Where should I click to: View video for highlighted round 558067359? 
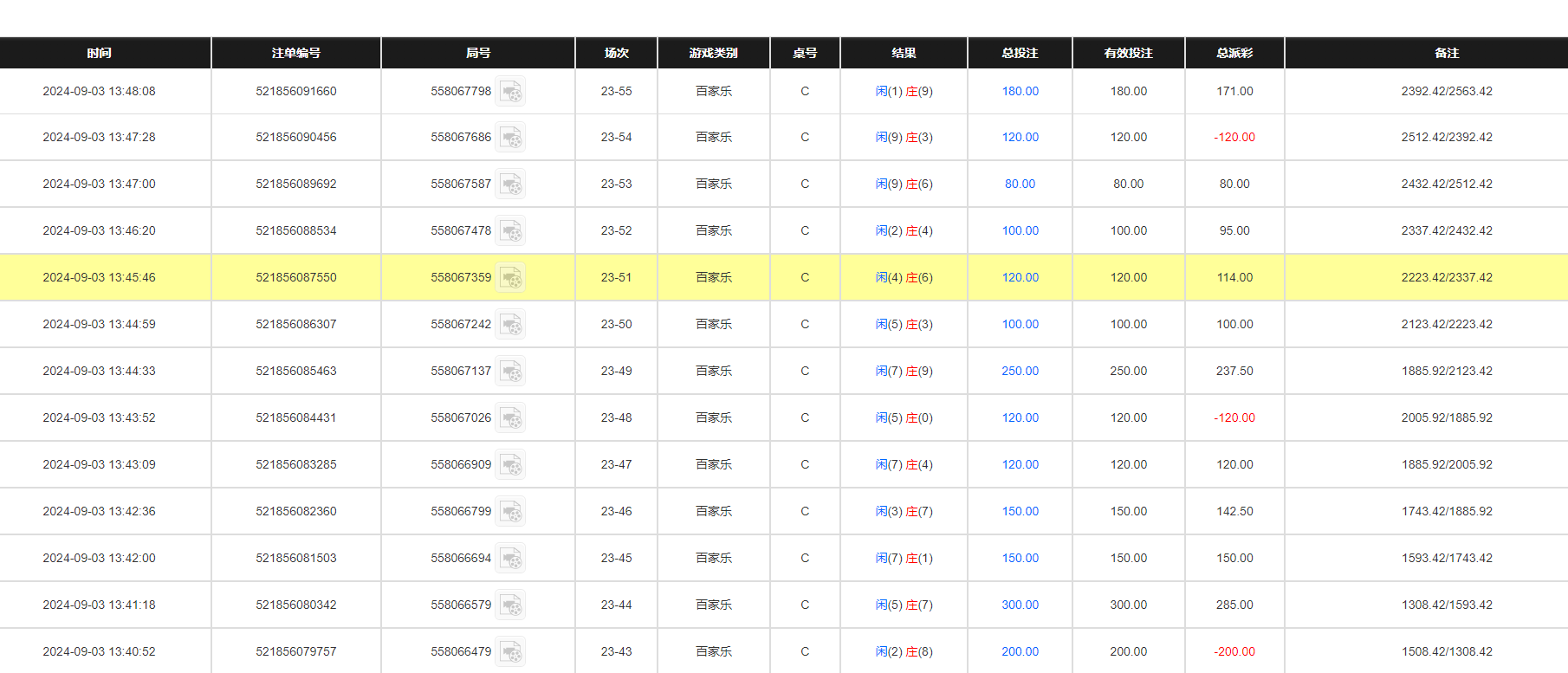[x=510, y=278]
